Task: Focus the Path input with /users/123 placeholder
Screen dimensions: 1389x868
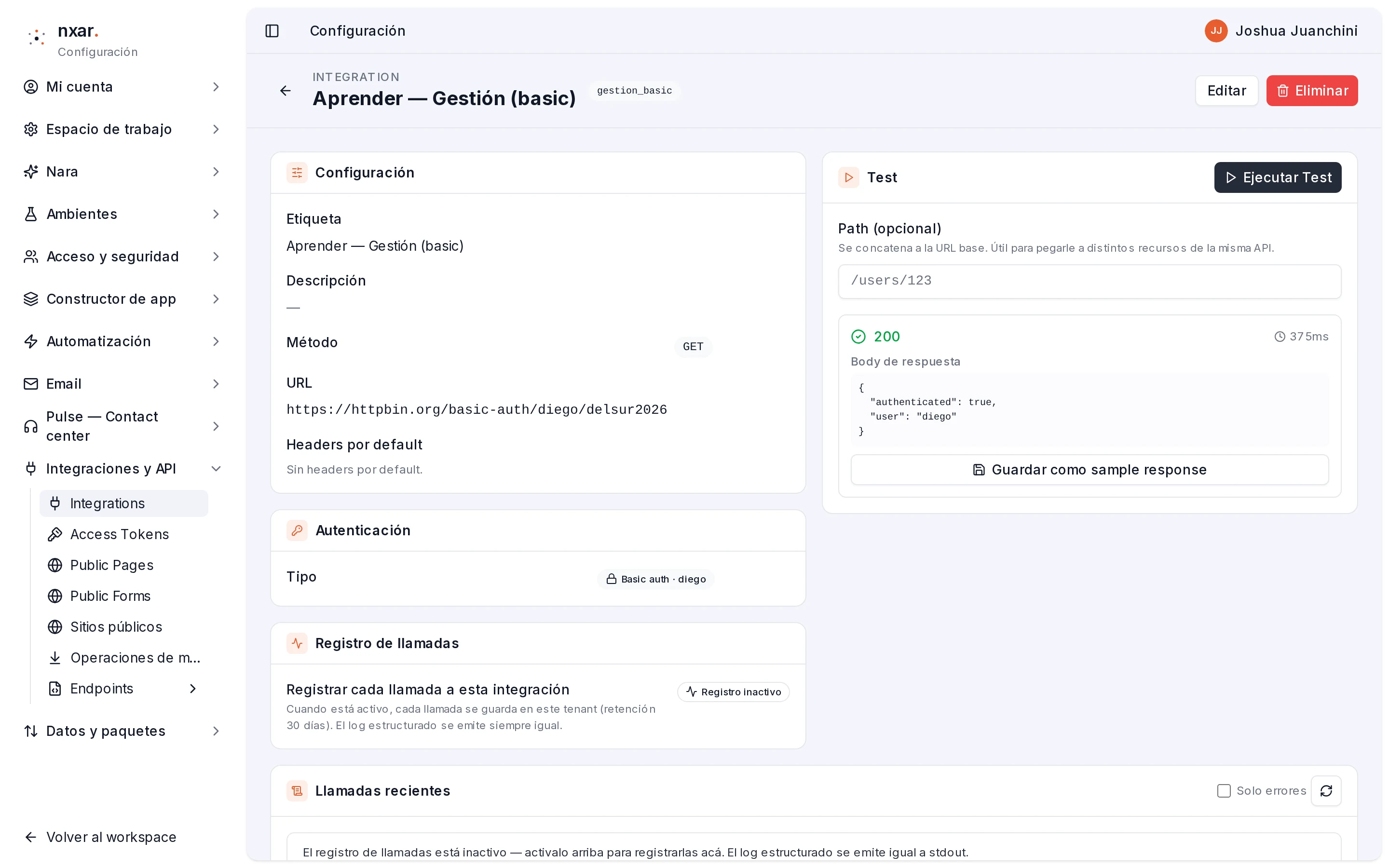Action: point(1089,281)
